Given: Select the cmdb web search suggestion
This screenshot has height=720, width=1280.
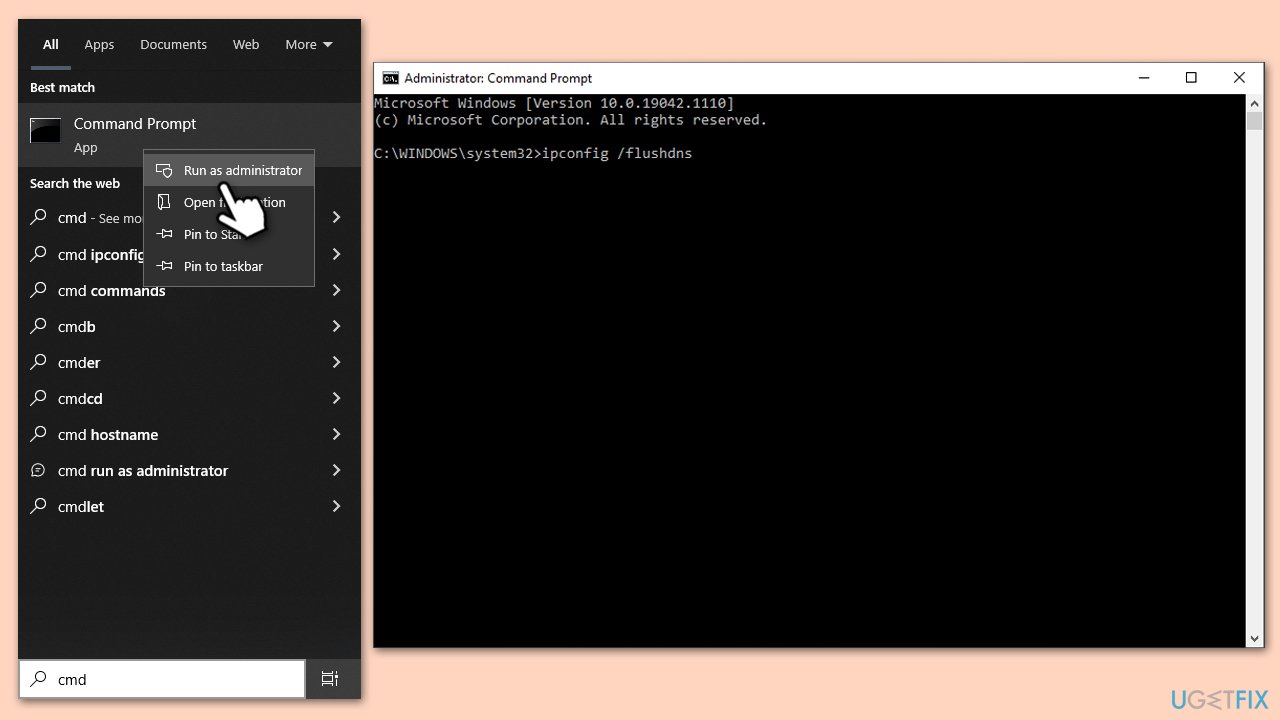Looking at the screenshot, I should click(189, 326).
